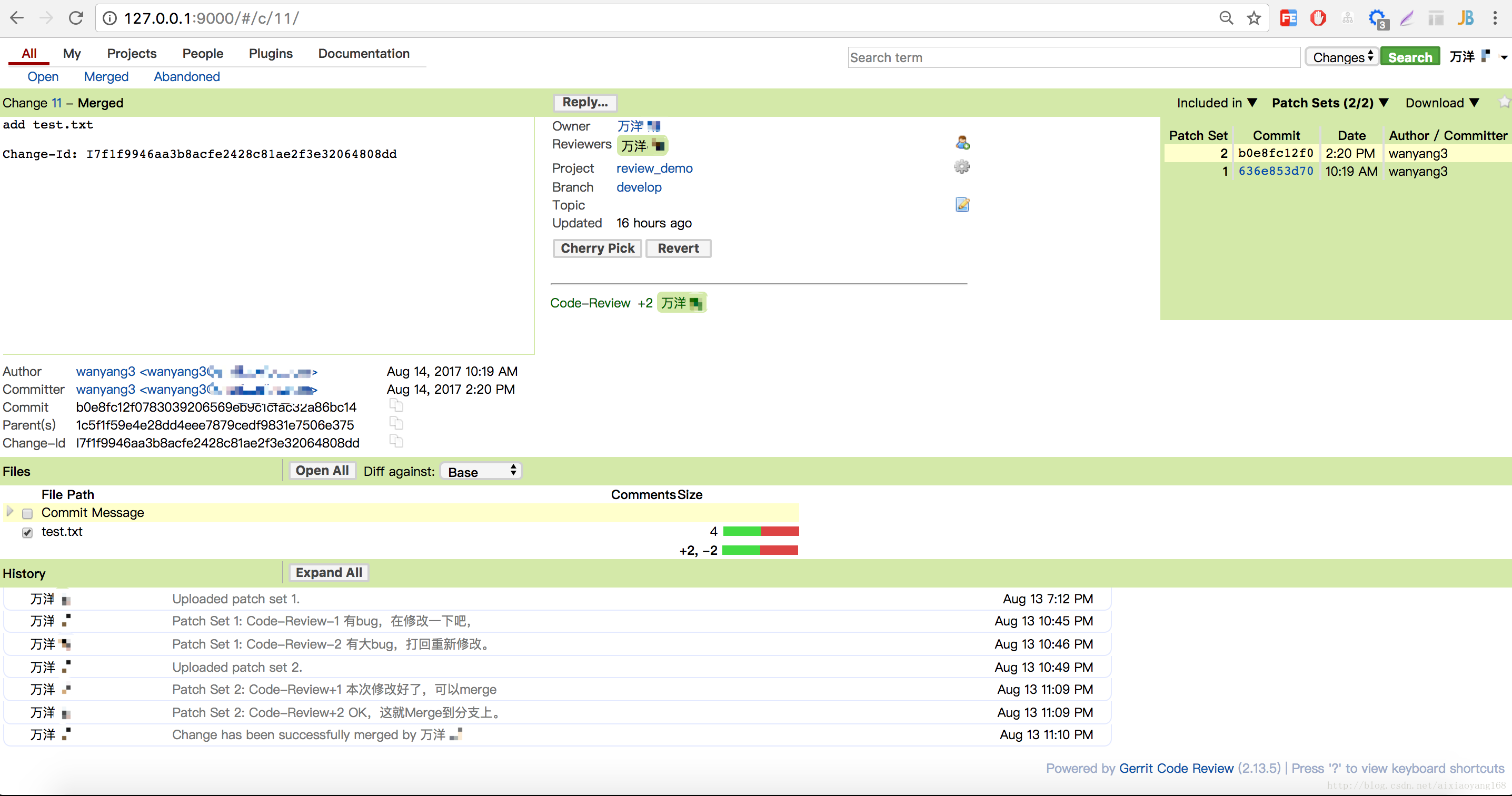Open the review_demo project link
This screenshot has height=796, width=1512.
coord(655,168)
